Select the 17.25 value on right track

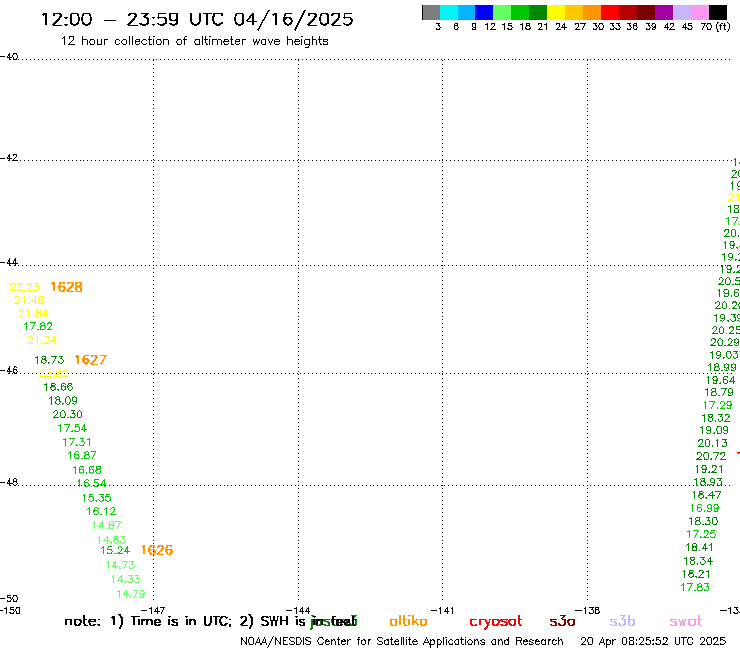point(701,534)
